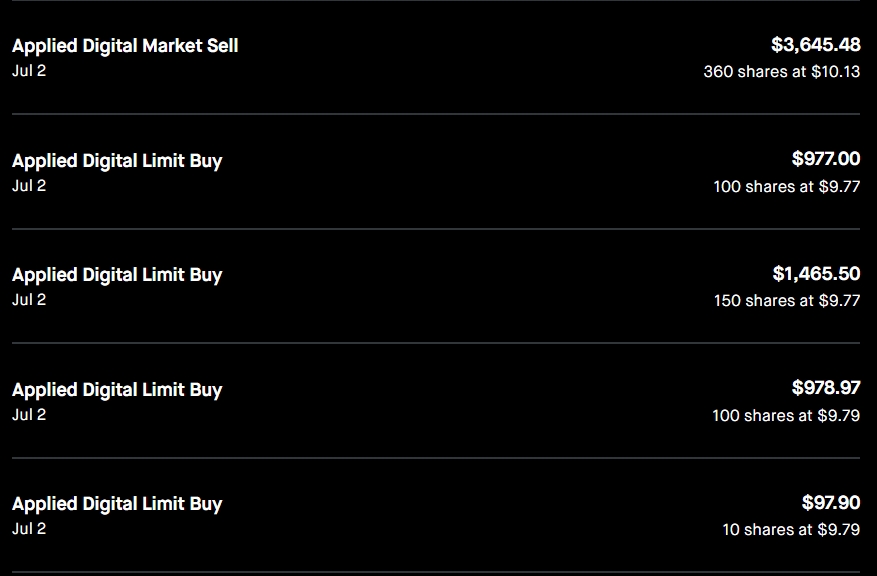Image resolution: width=877 pixels, height=576 pixels.
Task: Open the $977.00 Limit Buy order
Action: [117, 161]
